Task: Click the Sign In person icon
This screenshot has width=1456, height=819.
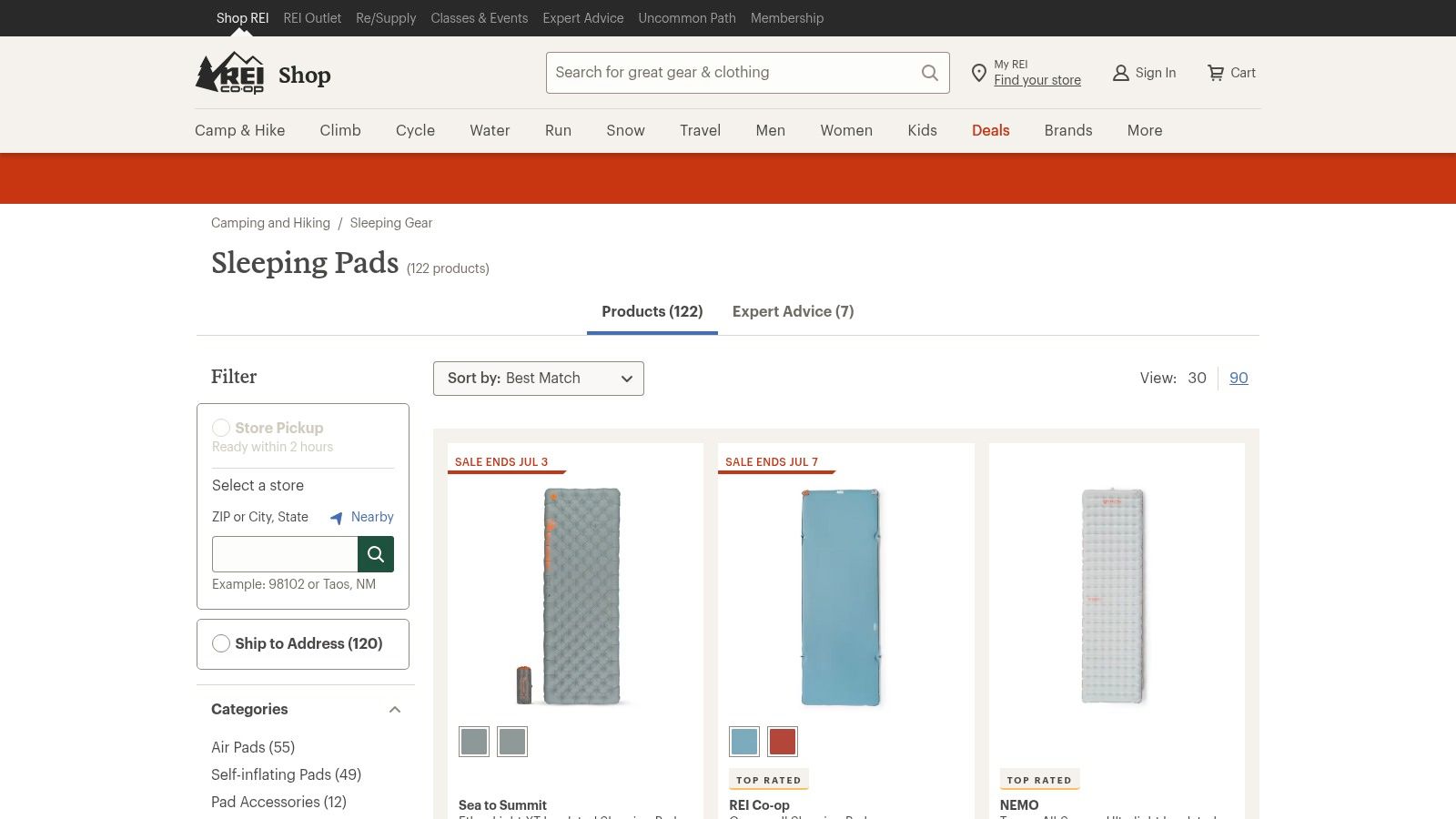Action: [1121, 73]
